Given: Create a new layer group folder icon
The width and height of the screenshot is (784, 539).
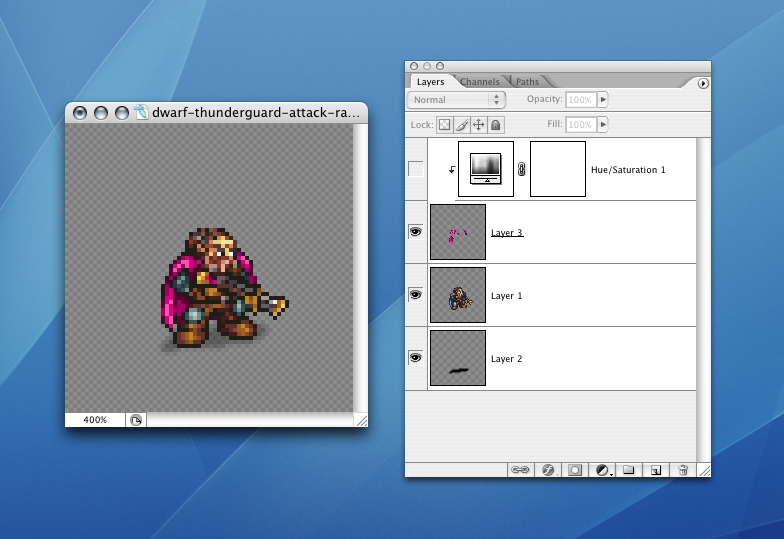Looking at the screenshot, I should tap(628, 470).
